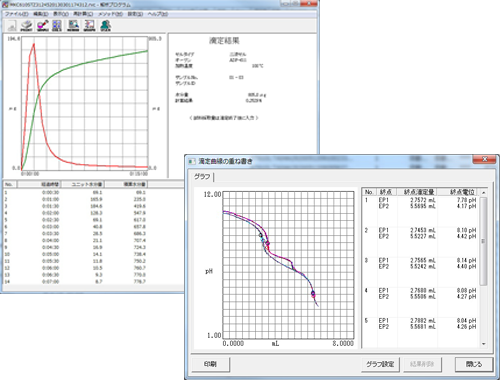
Task: Click the No. column header in endpoint list
Action: 369,192
